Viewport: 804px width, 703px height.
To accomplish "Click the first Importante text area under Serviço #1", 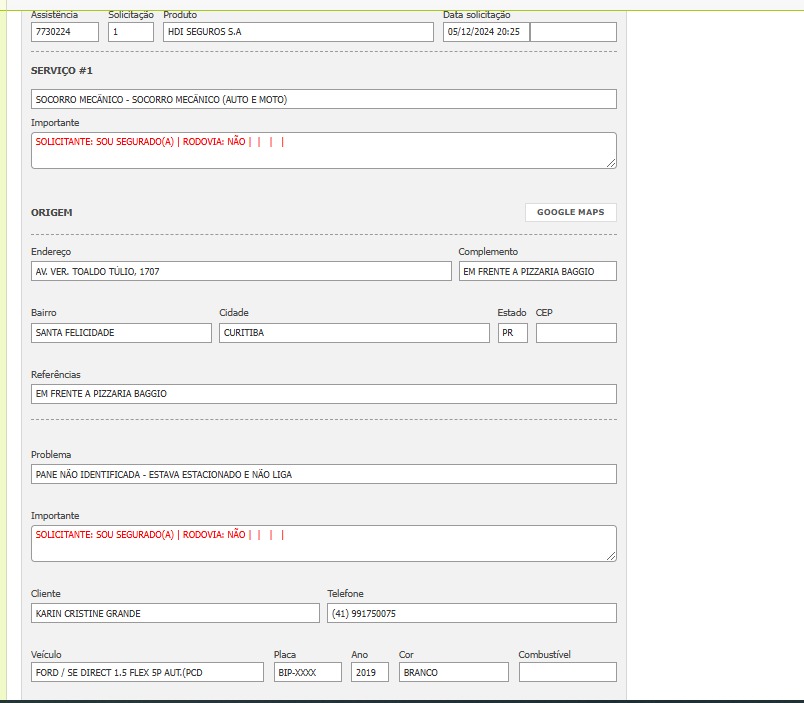I will point(324,150).
